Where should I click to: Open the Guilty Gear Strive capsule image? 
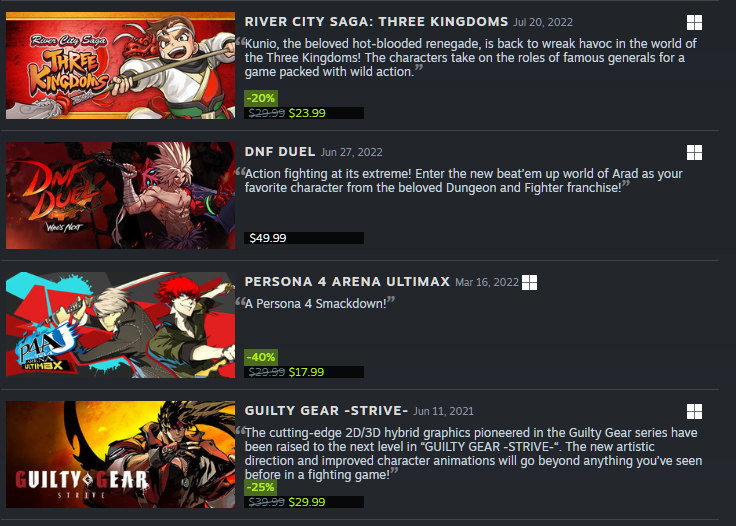click(120, 454)
